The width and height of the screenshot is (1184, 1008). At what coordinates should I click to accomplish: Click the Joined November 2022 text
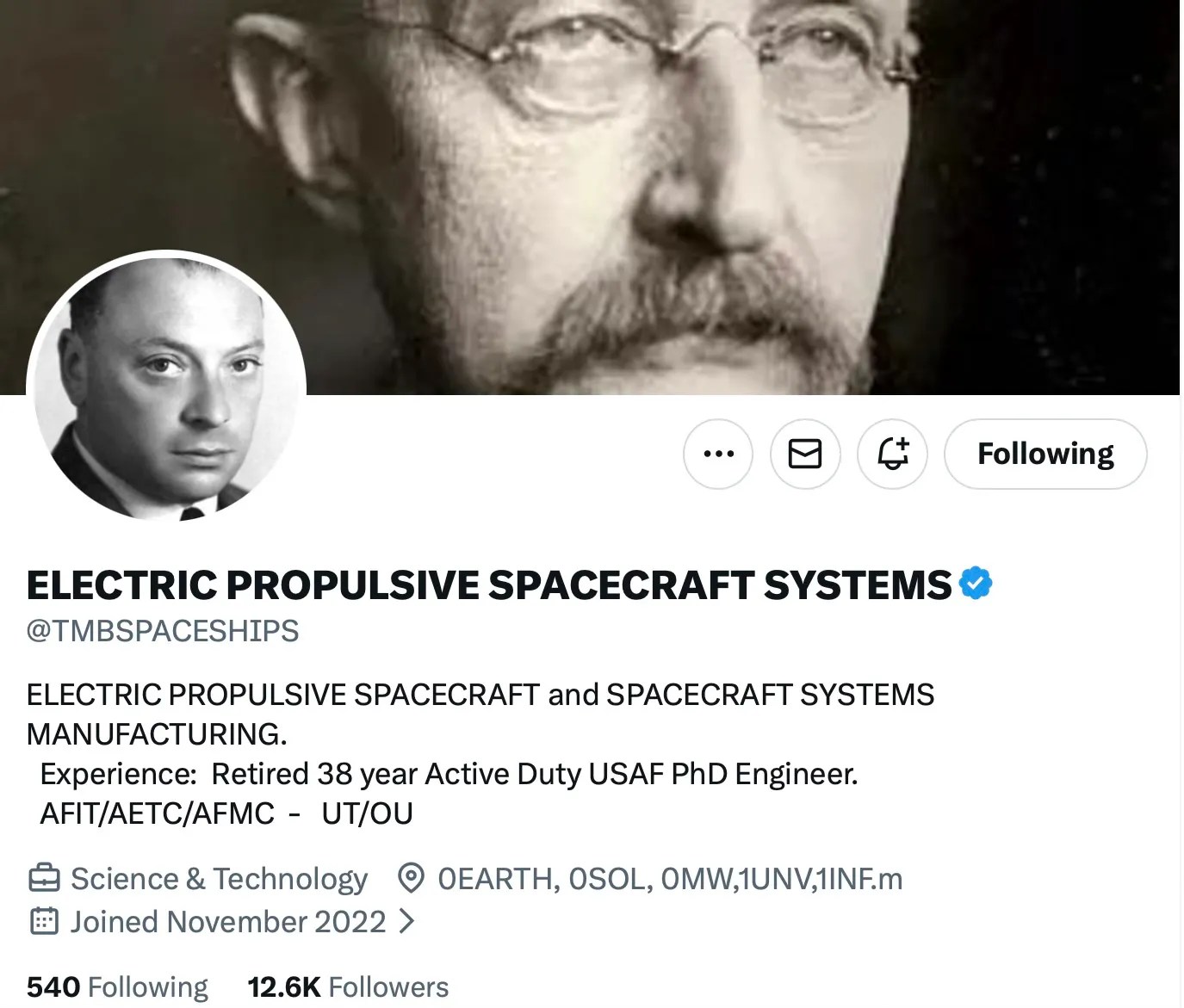228,922
